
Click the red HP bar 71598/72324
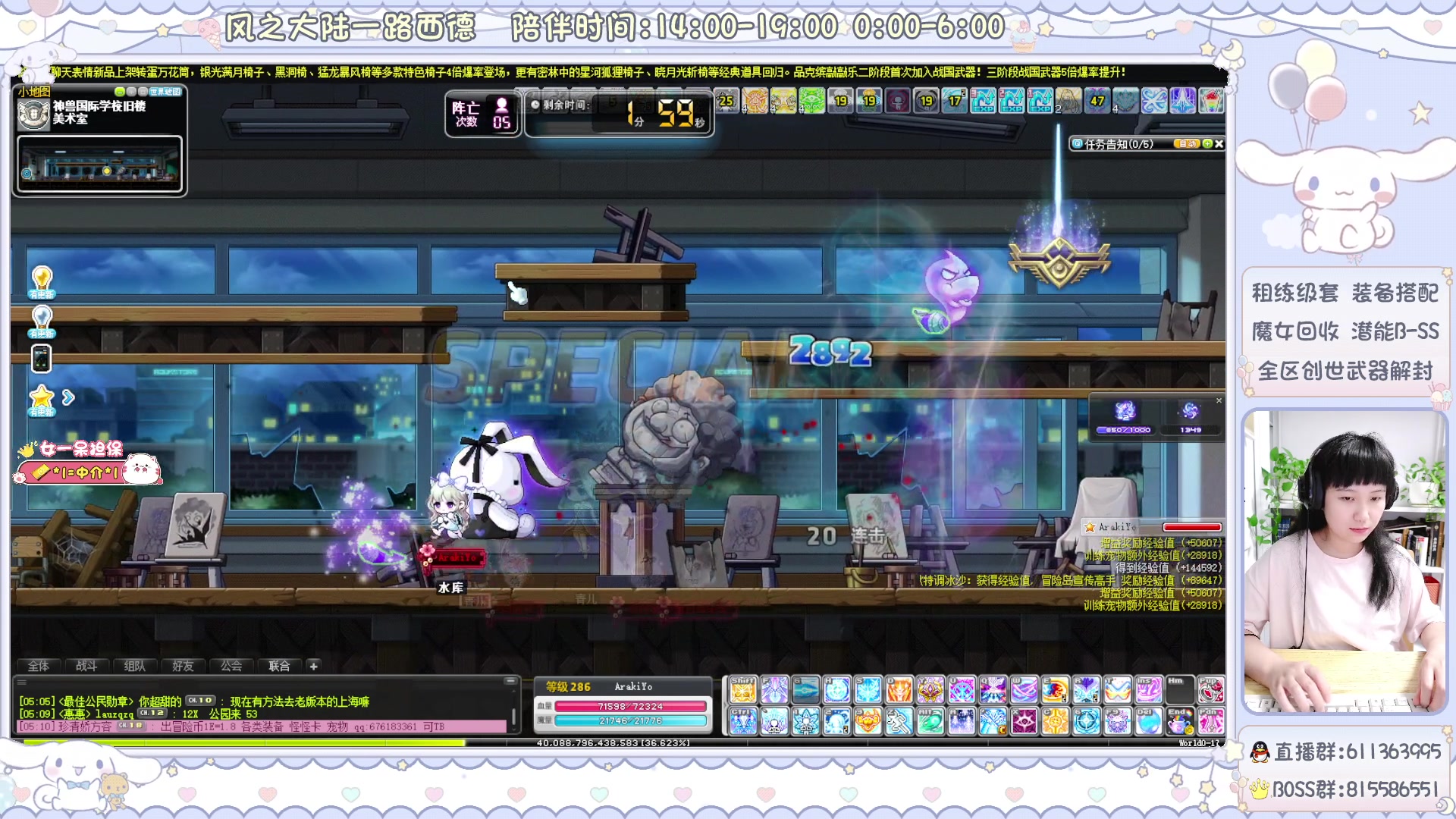630,706
